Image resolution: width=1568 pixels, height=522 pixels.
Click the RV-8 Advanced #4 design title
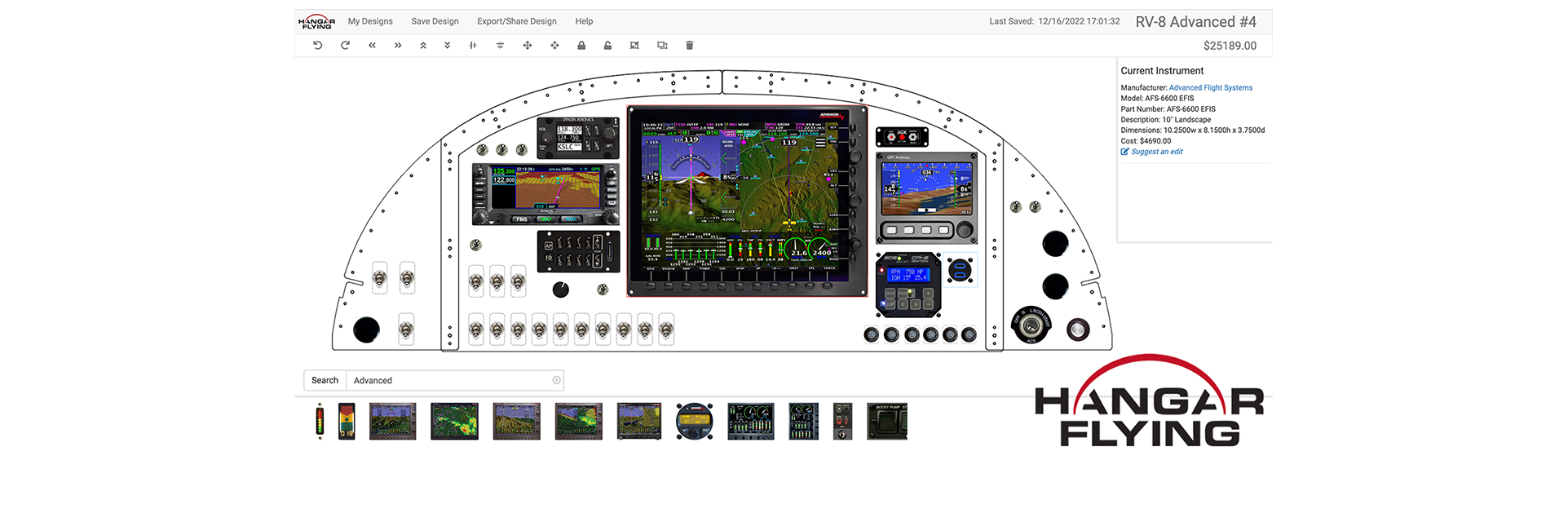point(1195,22)
